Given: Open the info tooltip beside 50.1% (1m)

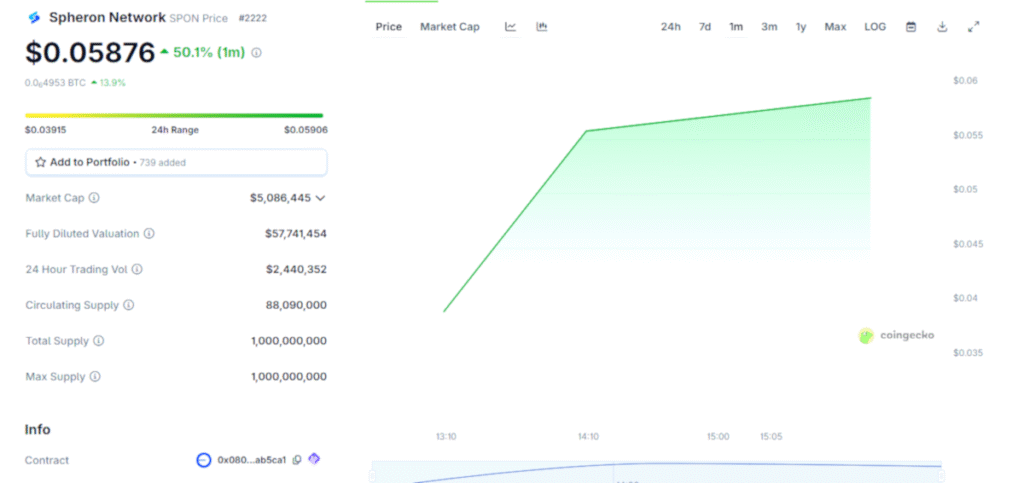Looking at the screenshot, I should tap(256, 53).
